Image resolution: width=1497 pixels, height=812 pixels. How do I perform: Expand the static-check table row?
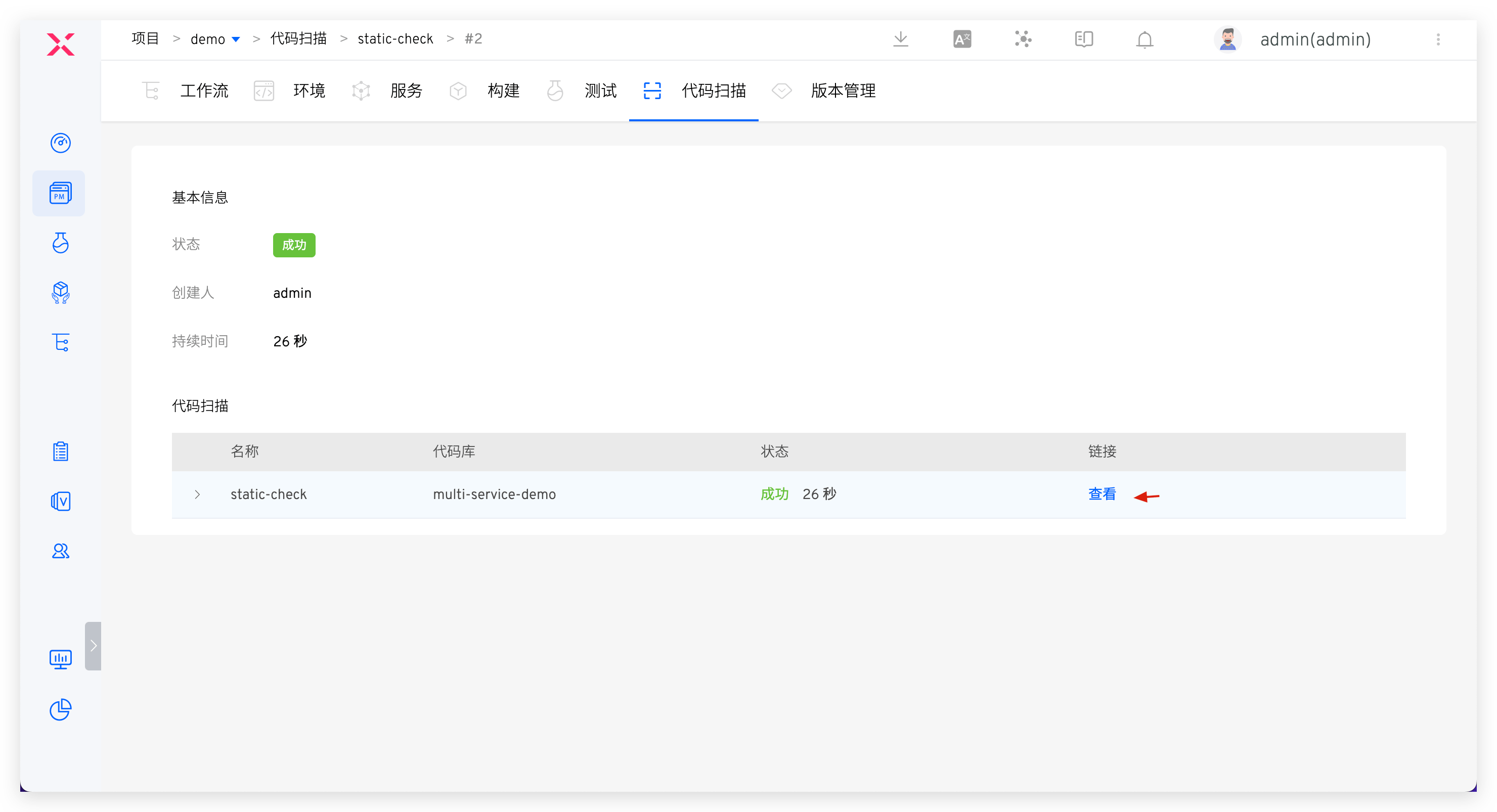click(198, 494)
